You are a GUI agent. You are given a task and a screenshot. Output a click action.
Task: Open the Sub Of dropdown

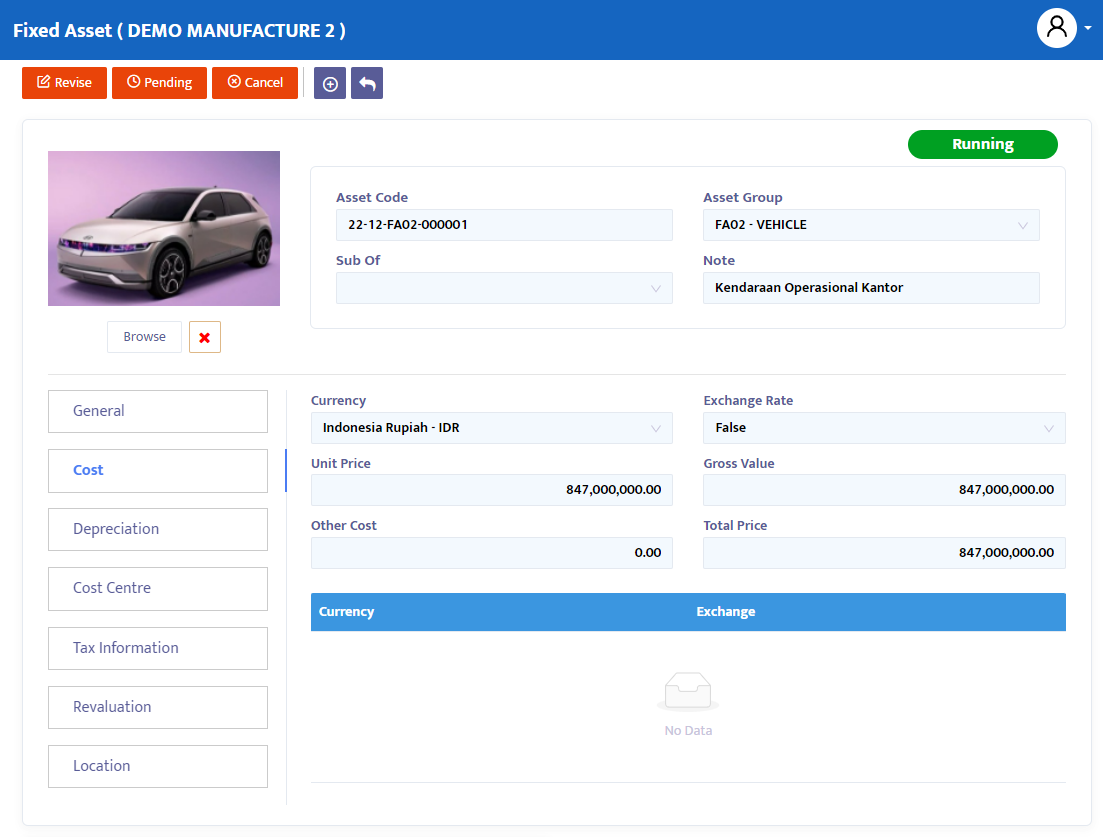[x=504, y=288]
